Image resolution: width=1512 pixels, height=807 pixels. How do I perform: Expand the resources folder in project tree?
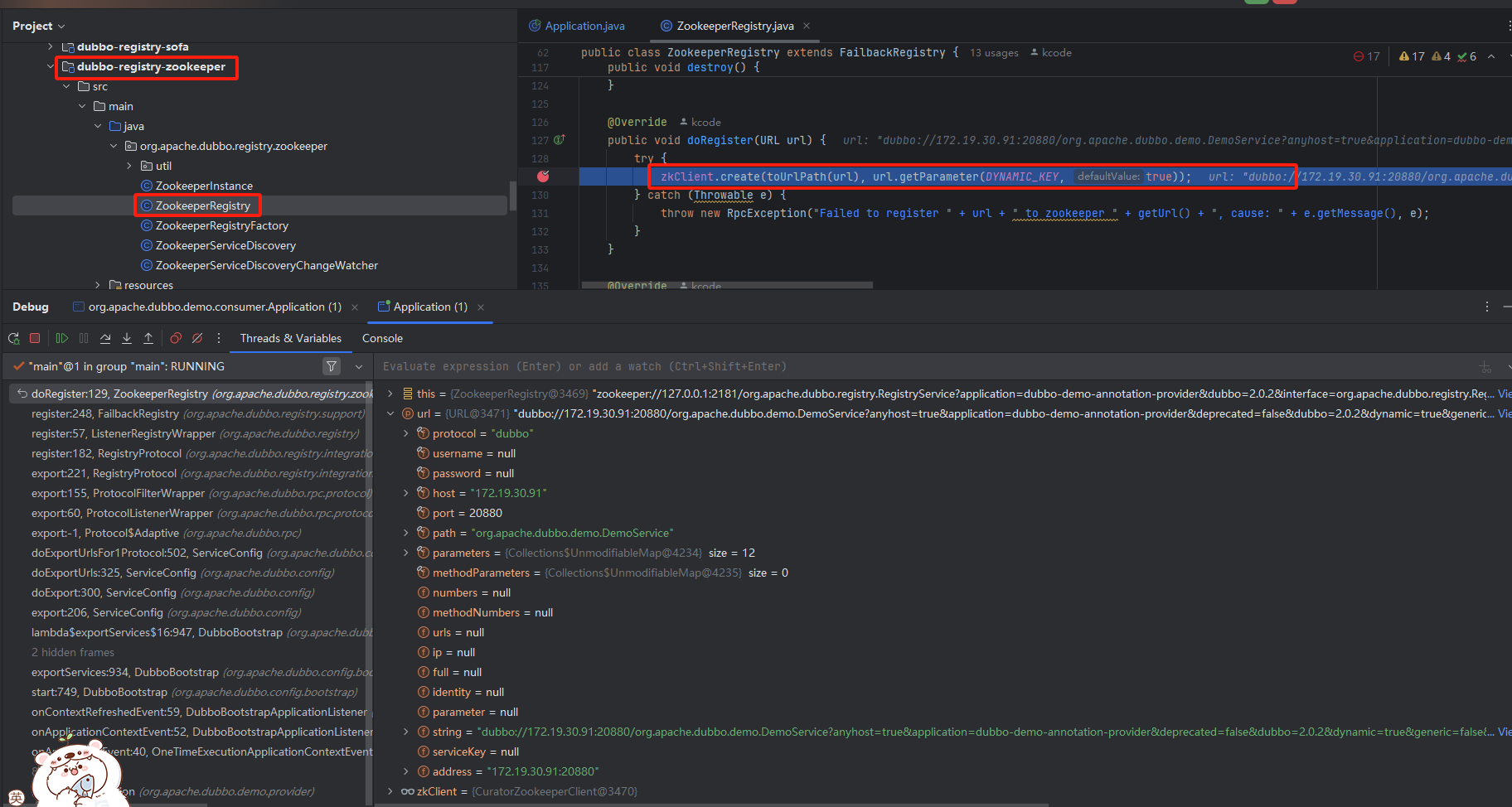pos(99,285)
